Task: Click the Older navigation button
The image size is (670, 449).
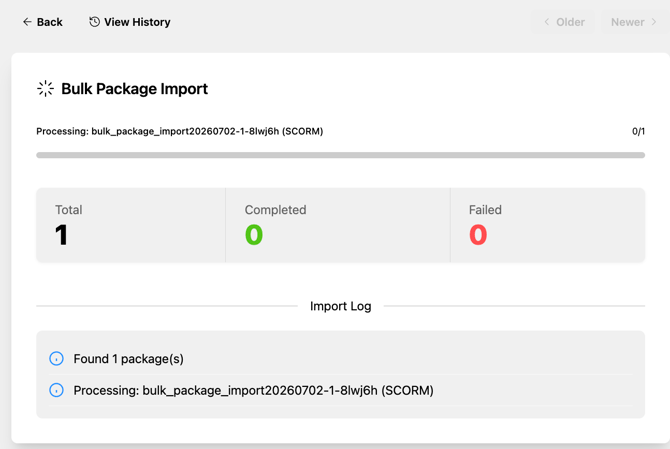Action: pos(563,22)
